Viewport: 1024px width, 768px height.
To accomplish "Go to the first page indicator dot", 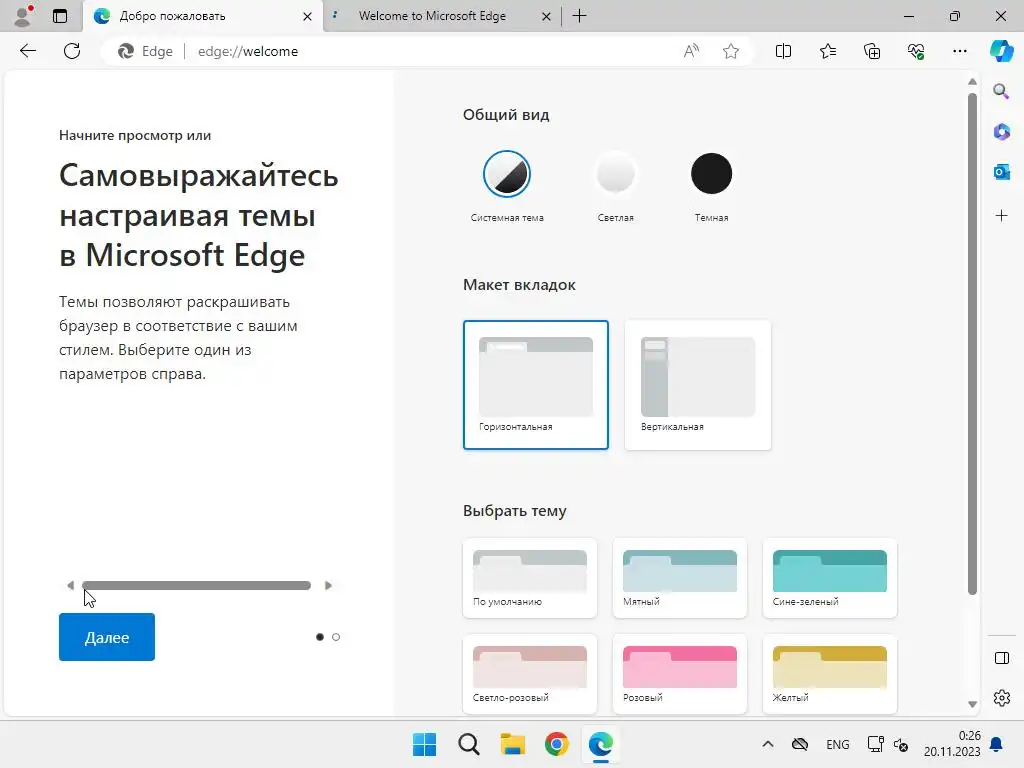I will point(319,637).
